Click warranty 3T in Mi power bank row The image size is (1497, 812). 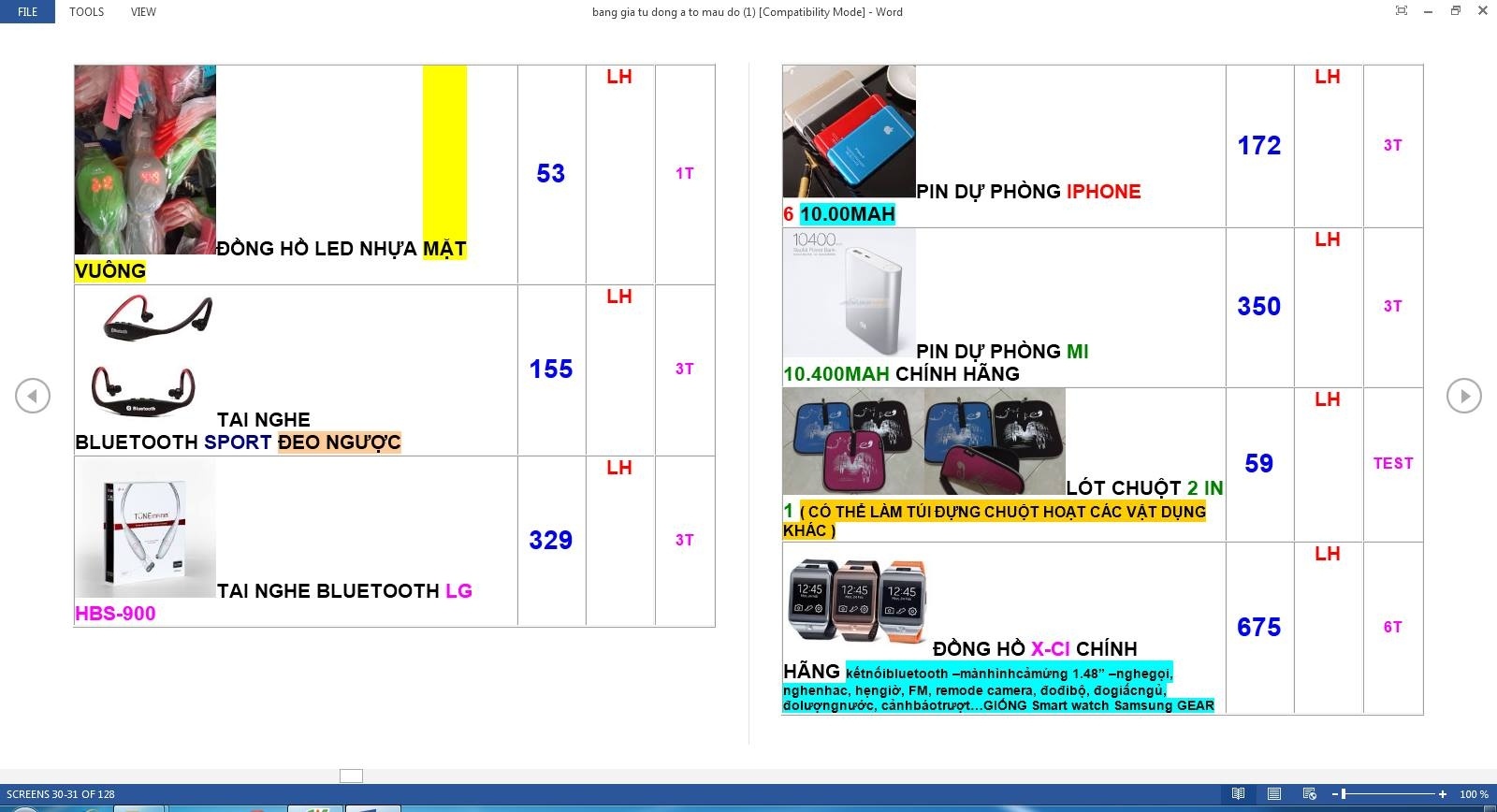point(1393,307)
